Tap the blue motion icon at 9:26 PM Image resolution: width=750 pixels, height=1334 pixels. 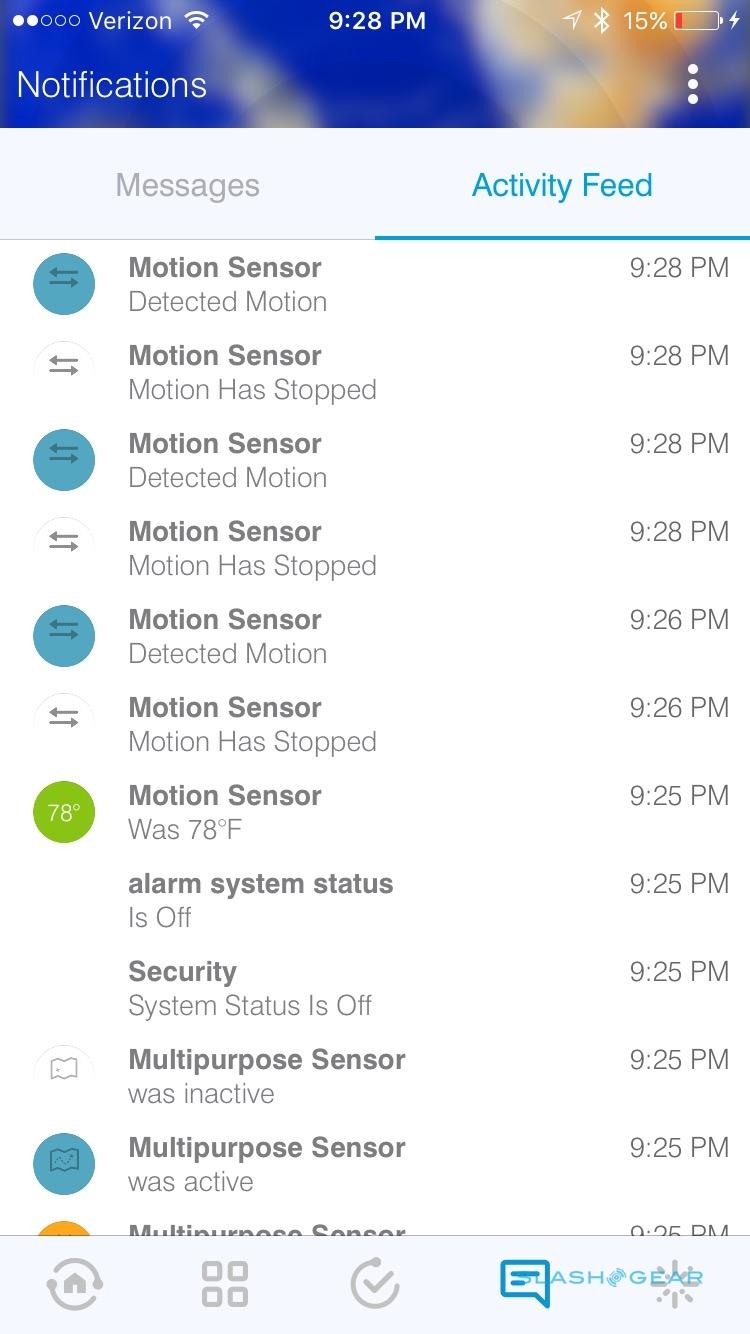[64, 636]
